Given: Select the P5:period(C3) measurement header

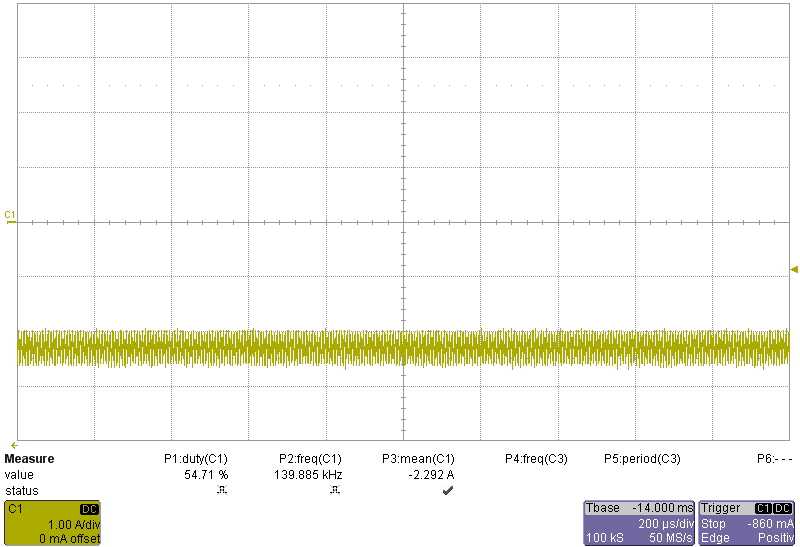Looking at the screenshot, I should pos(642,459).
